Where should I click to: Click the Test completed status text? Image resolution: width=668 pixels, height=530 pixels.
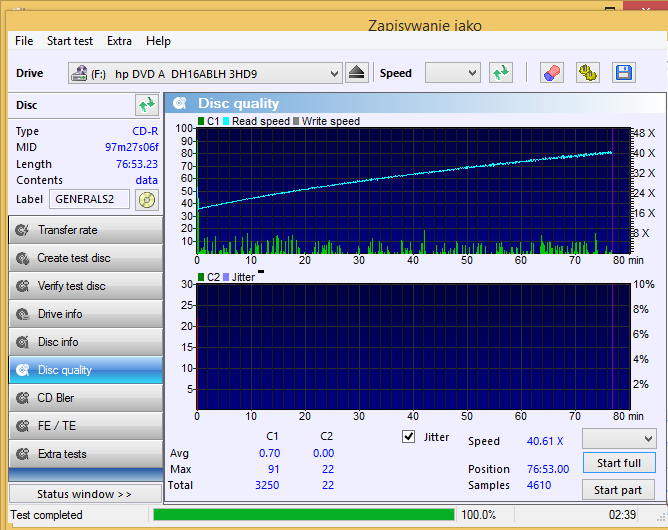(46, 515)
